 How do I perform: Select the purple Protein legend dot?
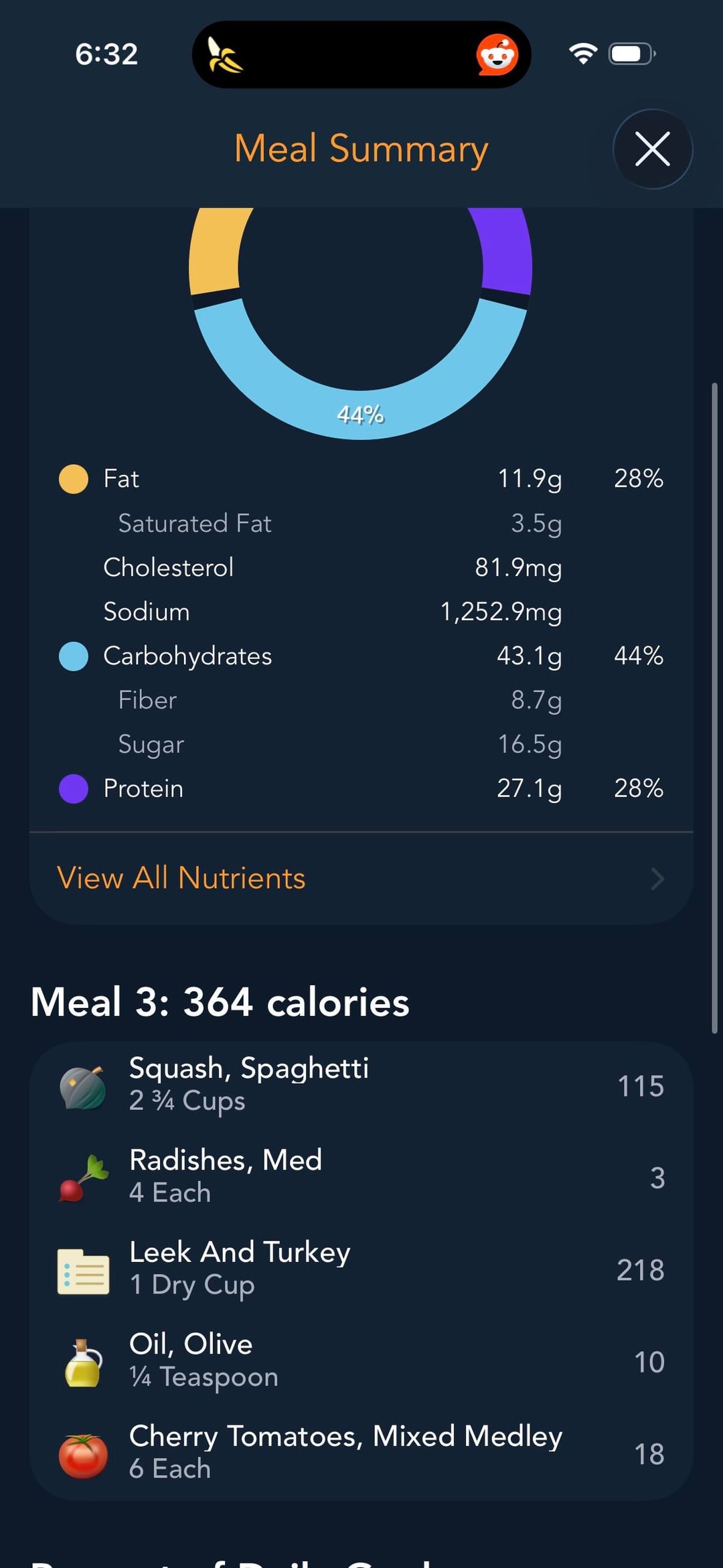pyautogui.click(x=74, y=788)
